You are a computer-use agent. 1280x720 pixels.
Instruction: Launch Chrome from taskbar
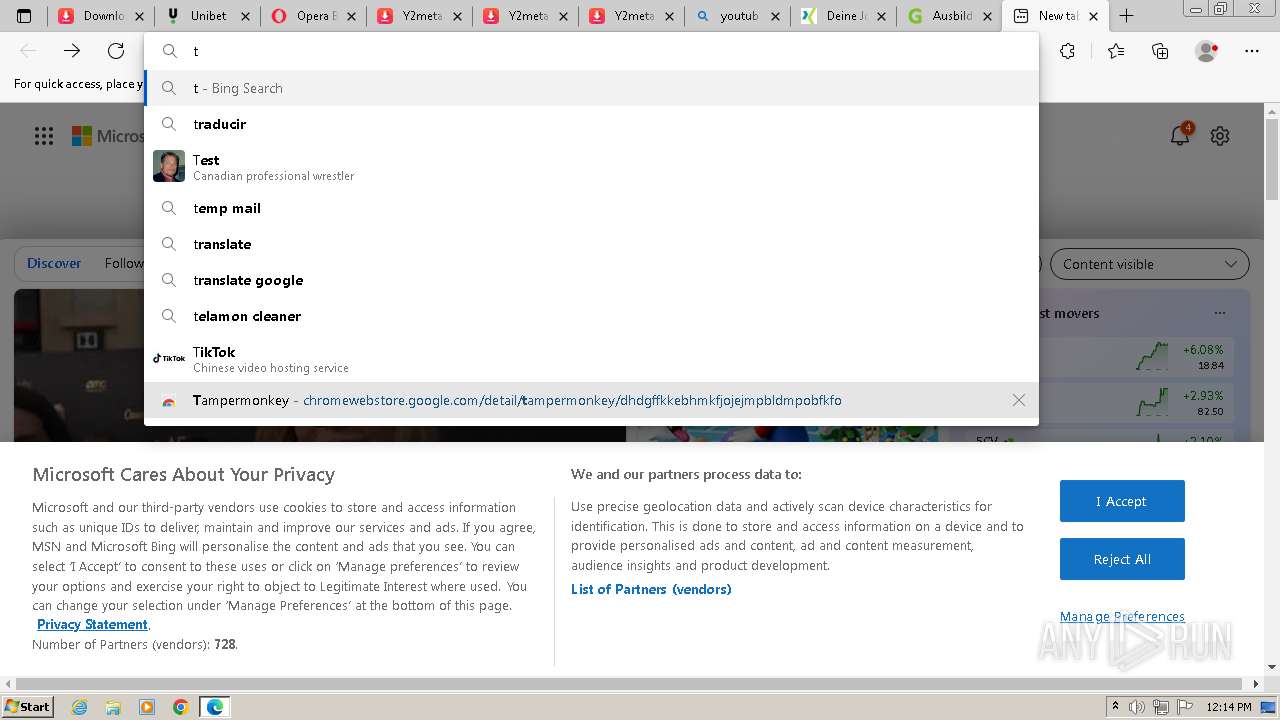coord(181,707)
